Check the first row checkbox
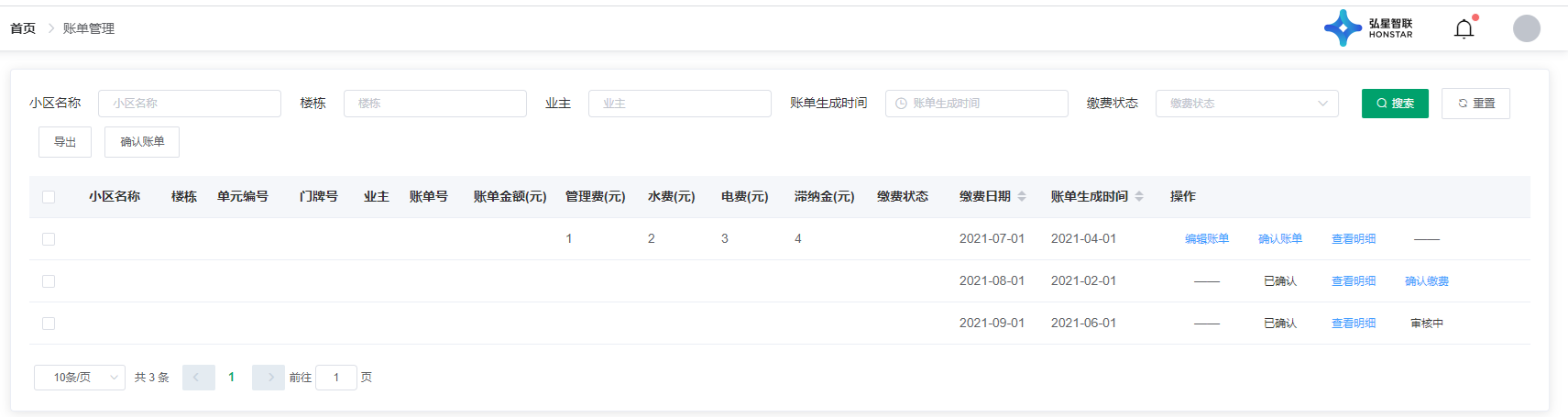The width and height of the screenshot is (1568, 417). (x=49, y=239)
